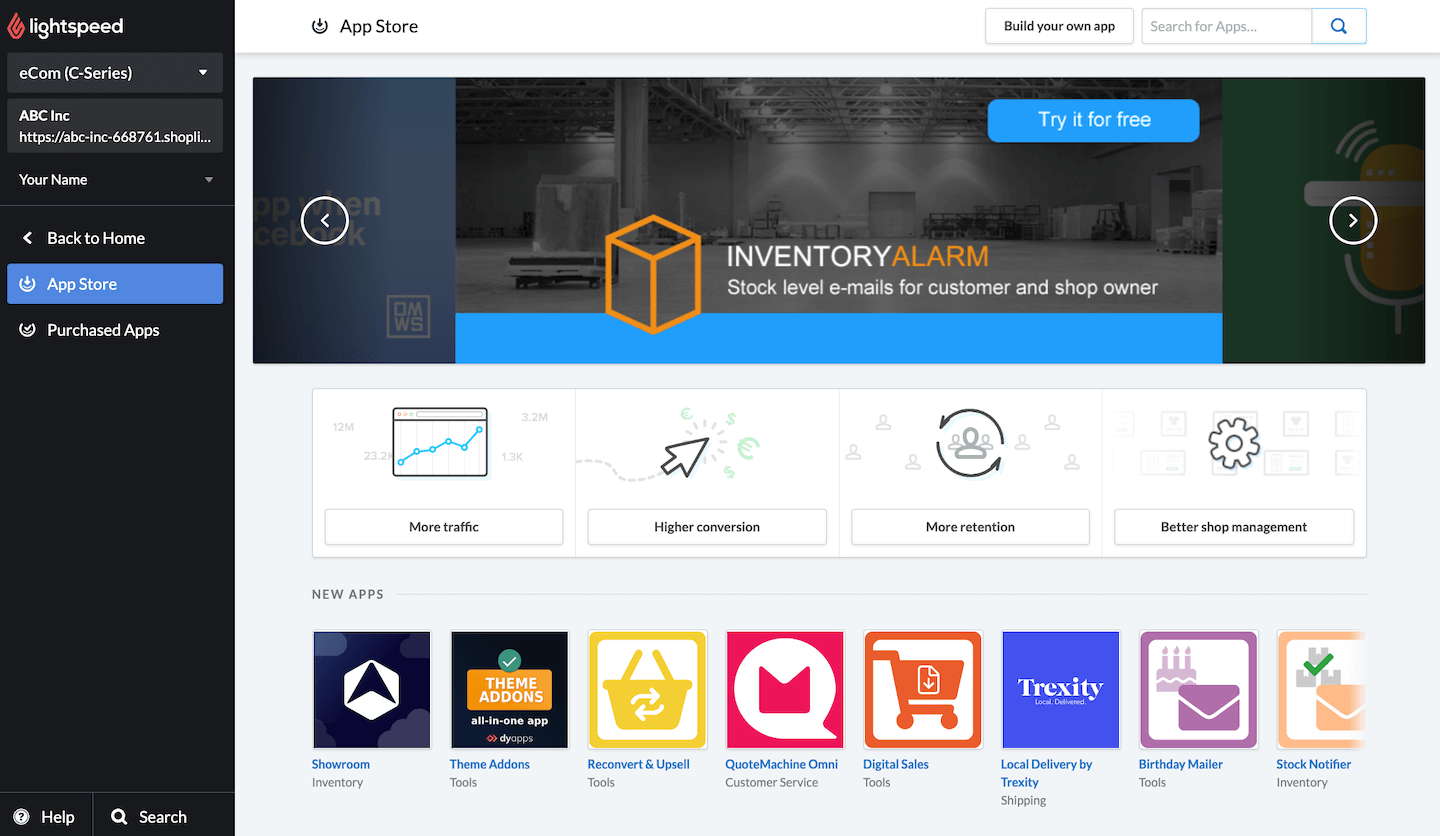The image size is (1440, 836).
Task: Click Theme Addons link
Action: click(x=490, y=764)
